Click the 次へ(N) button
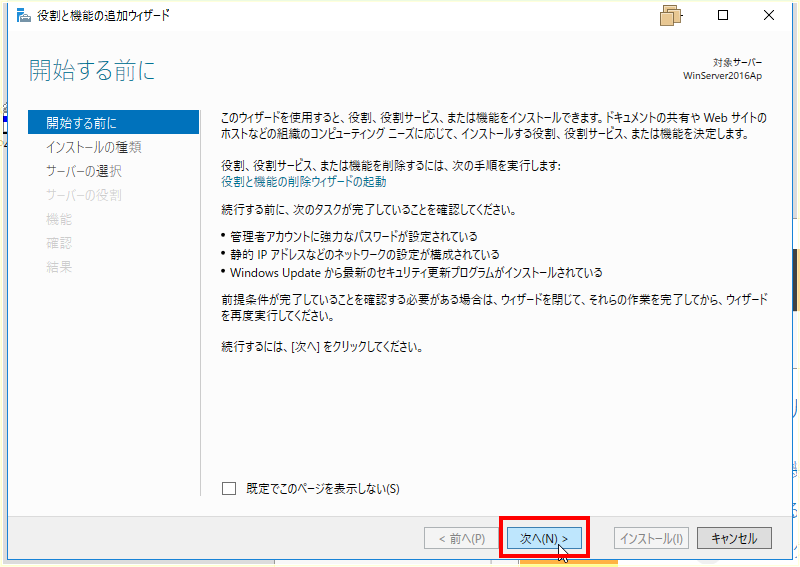Screen dimensions: 800x567 [544, 538]
